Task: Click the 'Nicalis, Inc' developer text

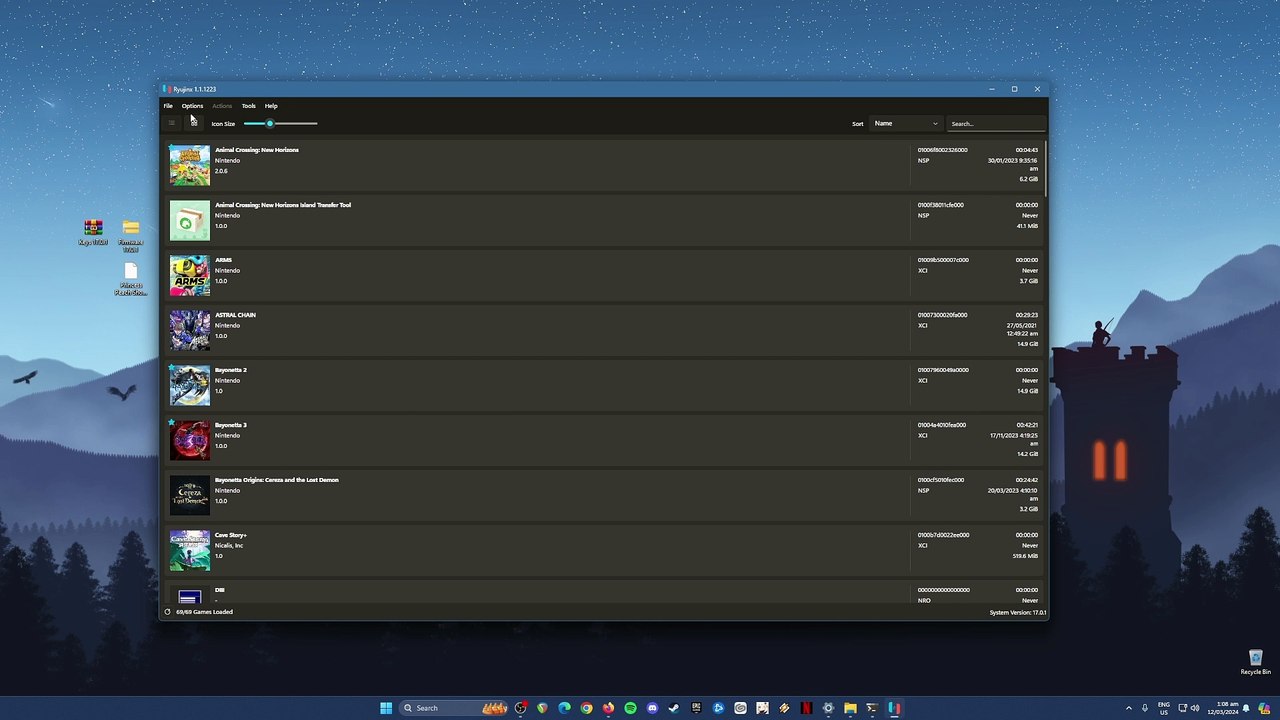Action: pyautogui.click(x=229, y=546)
